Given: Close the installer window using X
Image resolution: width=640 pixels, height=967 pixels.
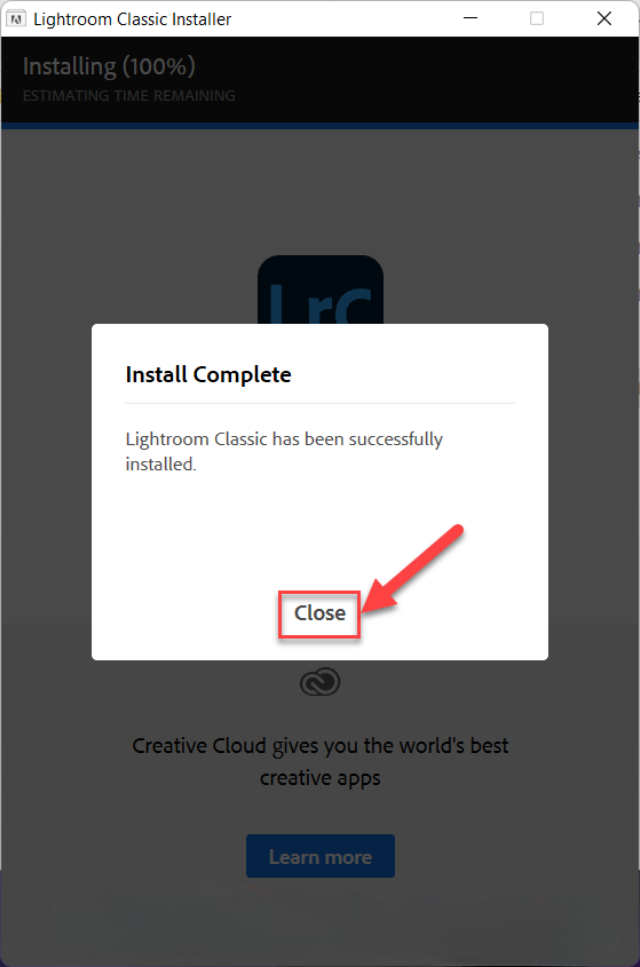Looking at the screenshot, I should pos(604,19).
